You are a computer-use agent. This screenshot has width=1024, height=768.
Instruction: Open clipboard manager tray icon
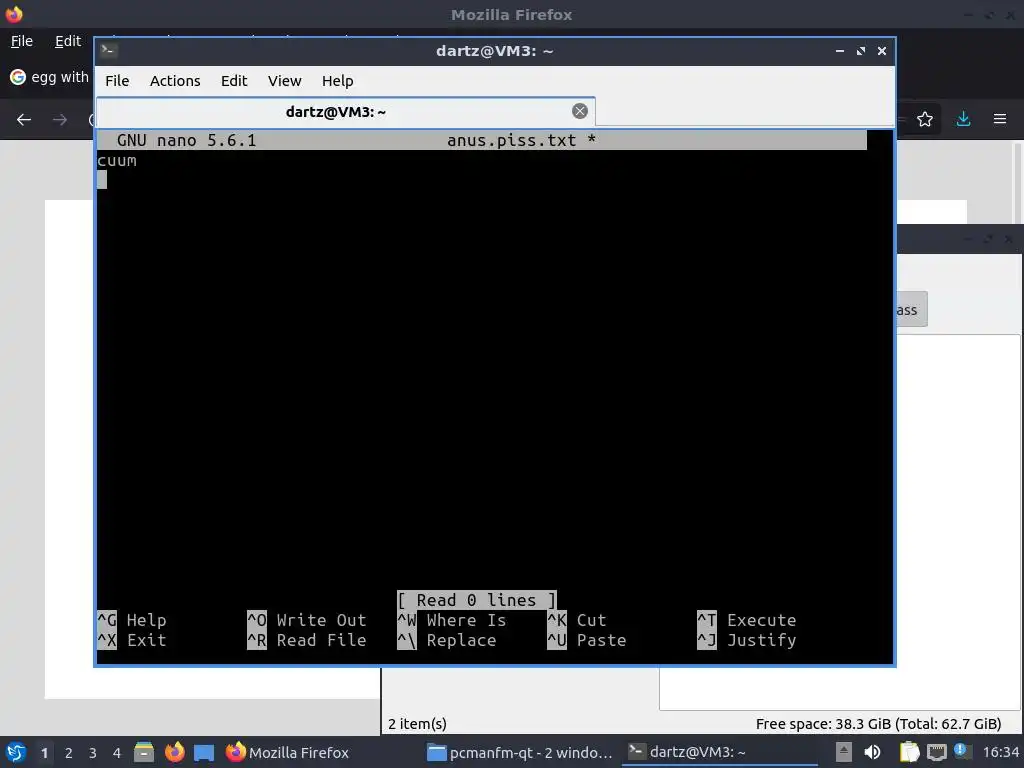click(909, 752)
